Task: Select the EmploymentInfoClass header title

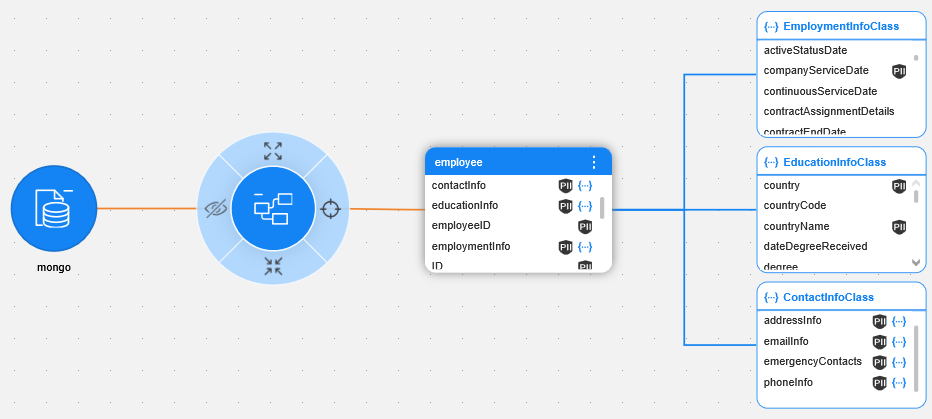Action: (x=840, y=26)
